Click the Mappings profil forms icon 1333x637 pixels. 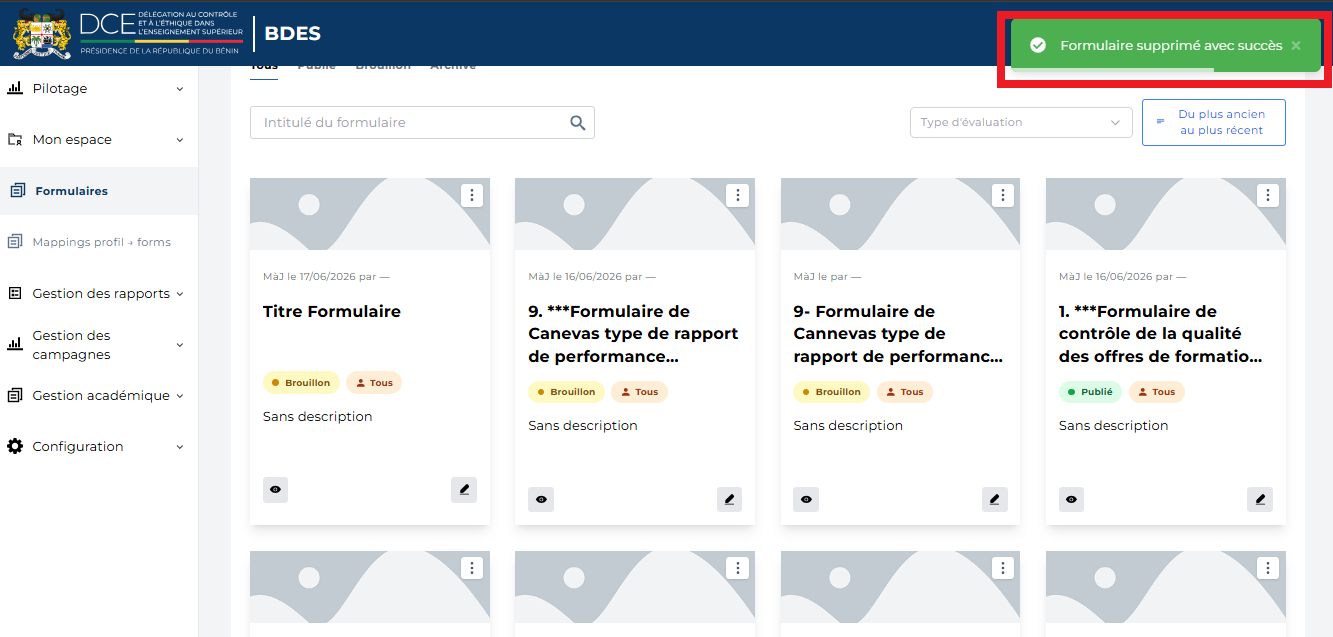pos(15,242)
